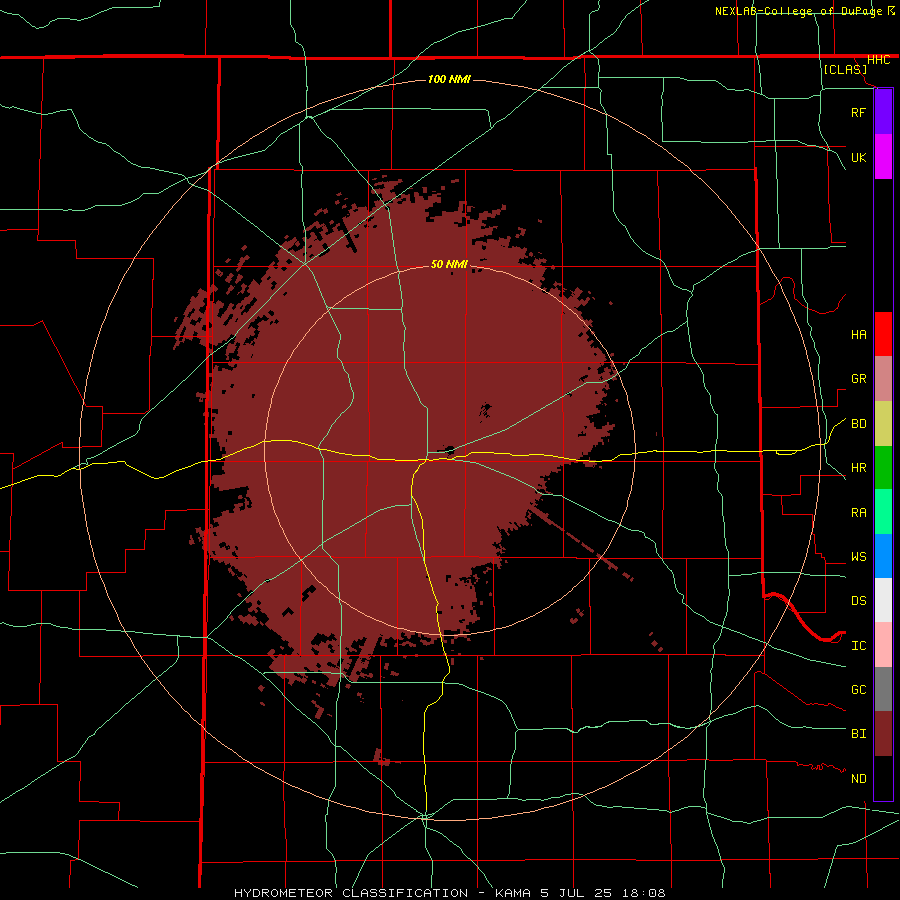Screen dimensions: 900x900
Task: Click the magenta UK color swatch in legend
Action: tap(883, 156)
